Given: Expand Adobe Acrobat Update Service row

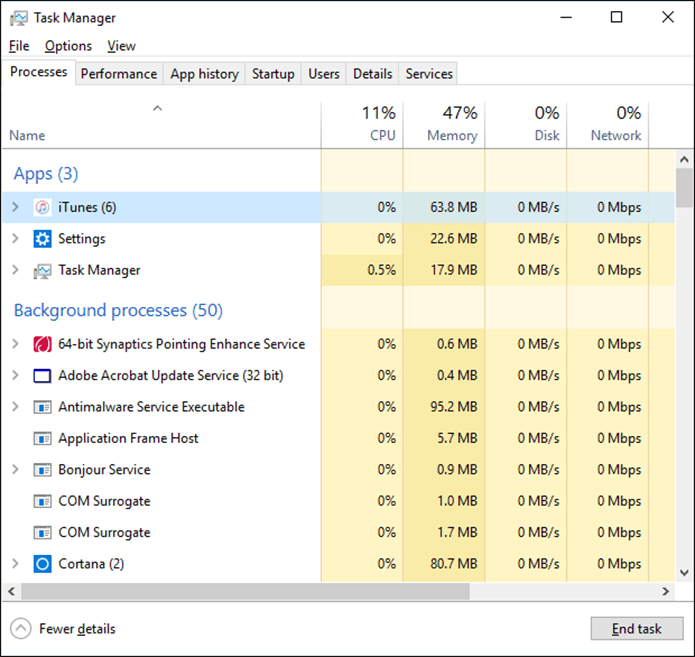Looking at the screenshot, I should [16, 375].
